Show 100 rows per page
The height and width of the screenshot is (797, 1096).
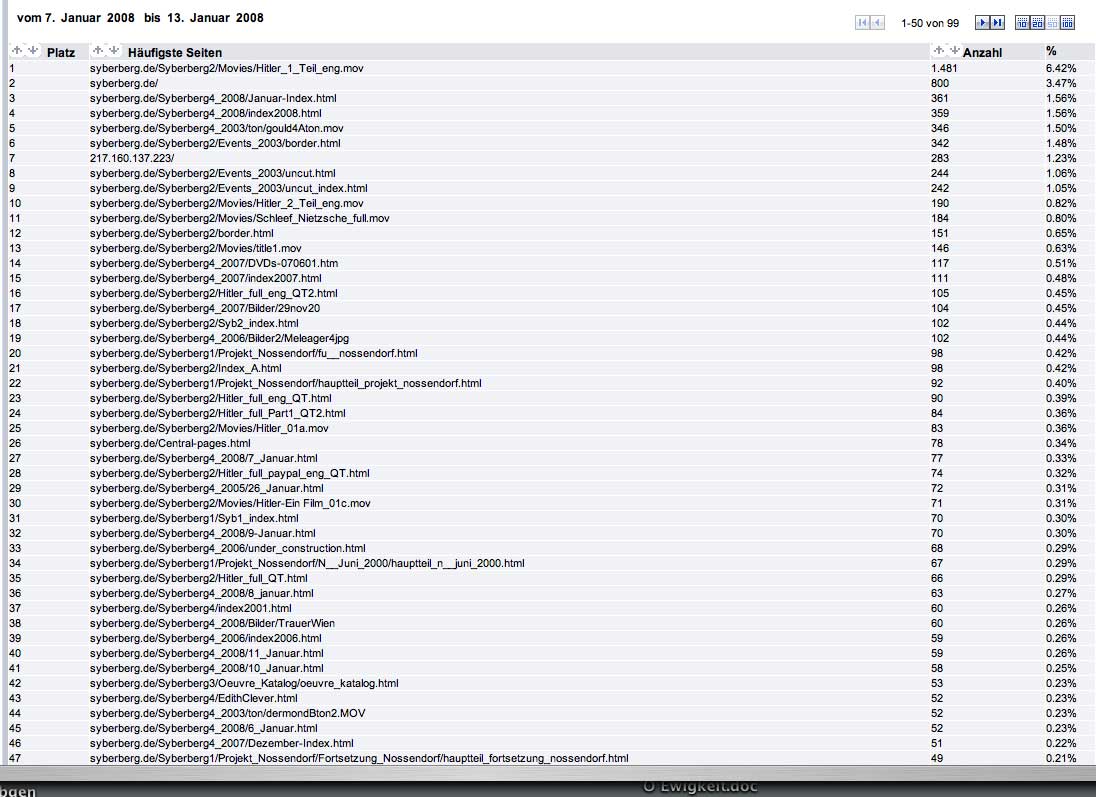(1067, 23)
